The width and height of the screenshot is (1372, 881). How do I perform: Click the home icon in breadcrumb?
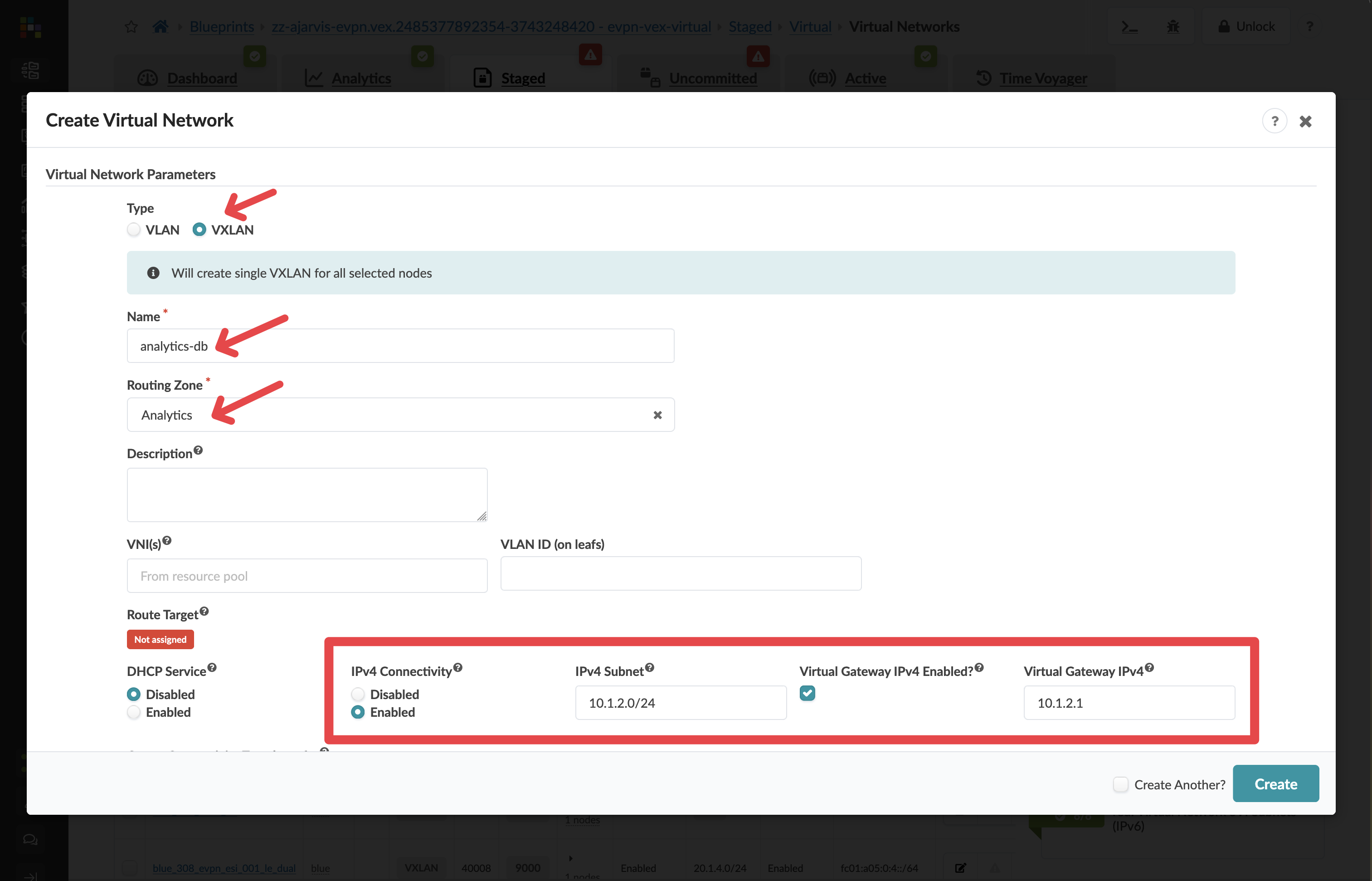[x=161, y=26]
